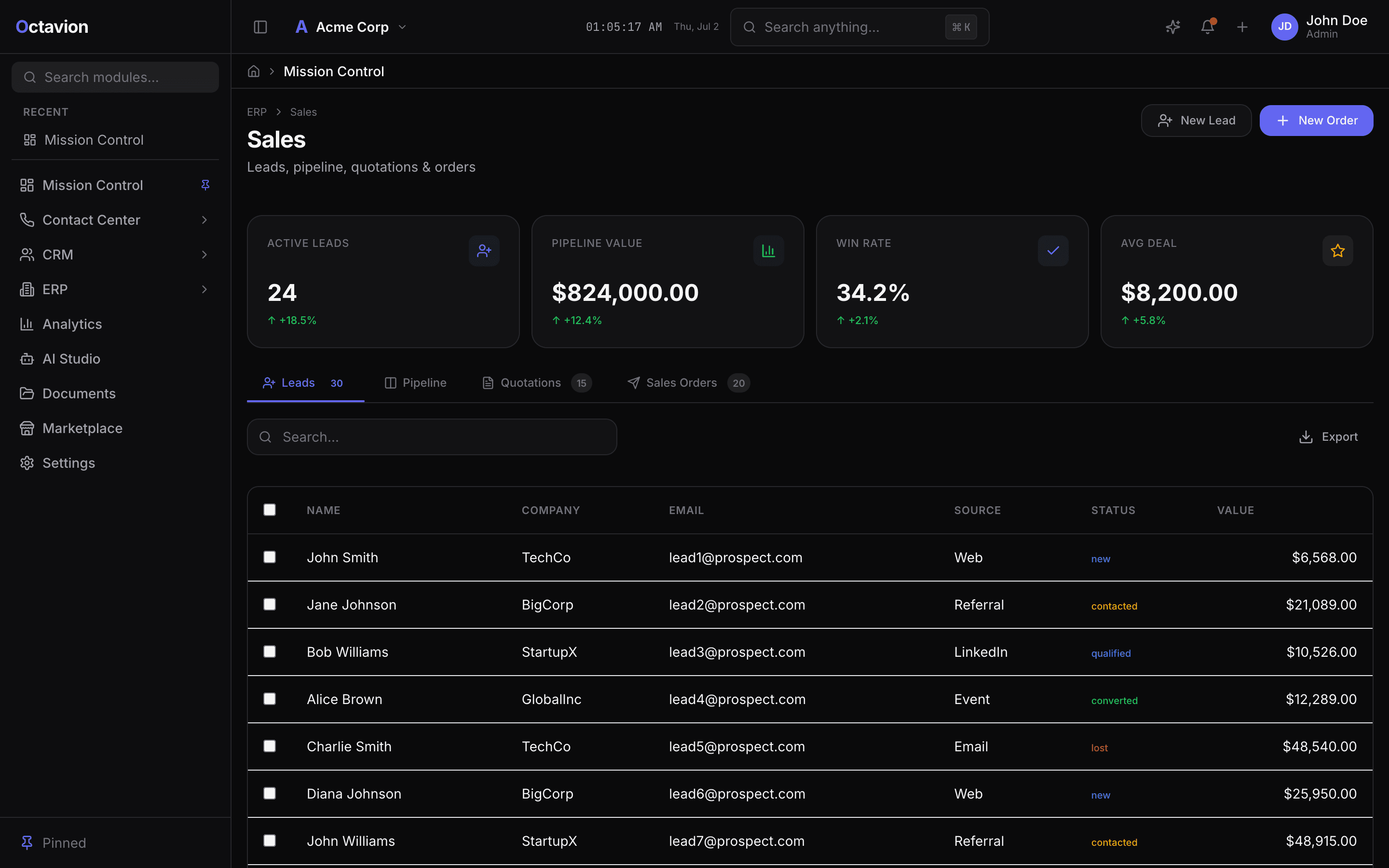Open Settings from the sidebar
1389x868 pixels.
point(115,463)
